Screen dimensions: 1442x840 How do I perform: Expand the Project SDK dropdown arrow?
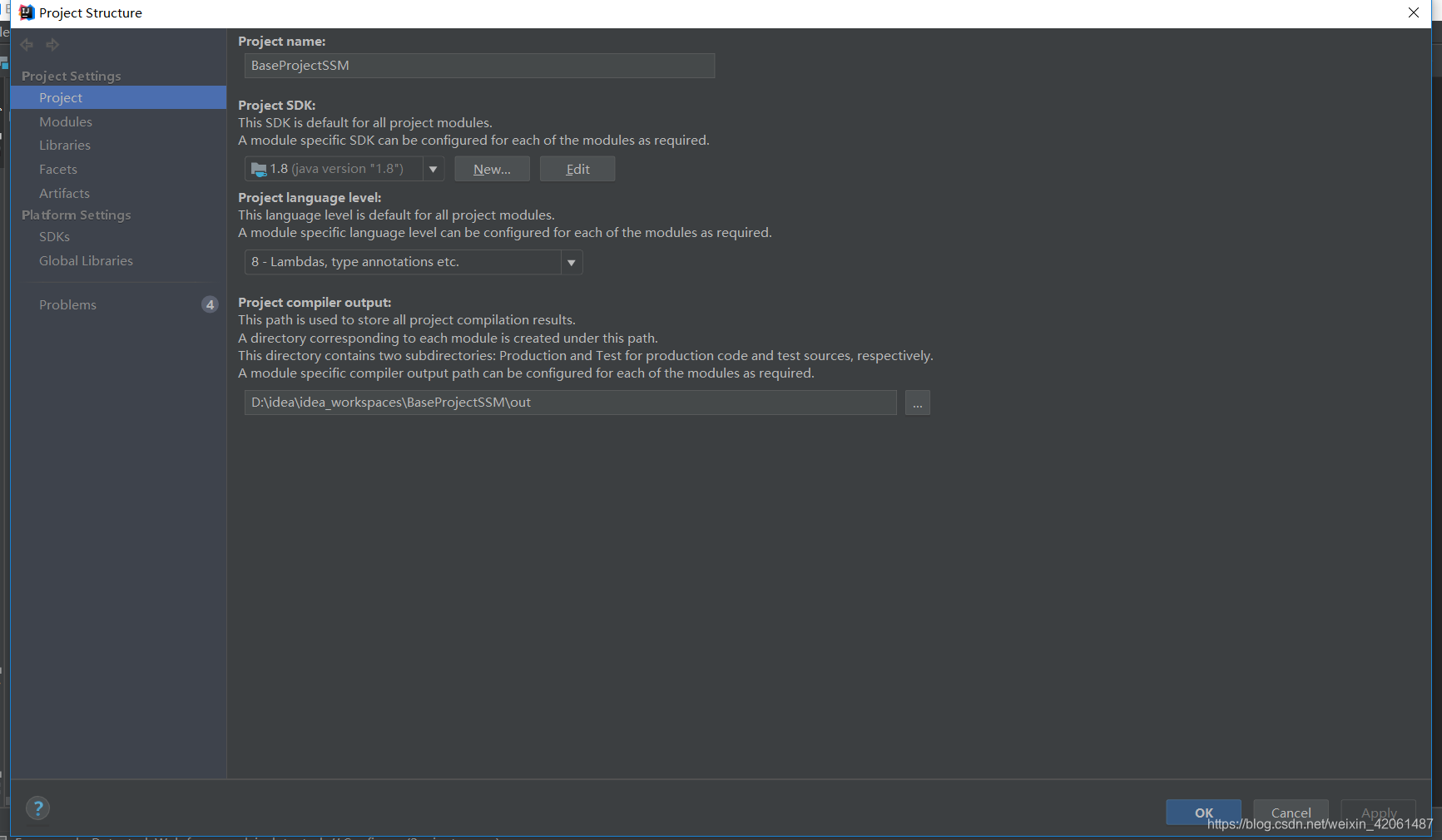(x=434, y=169)
